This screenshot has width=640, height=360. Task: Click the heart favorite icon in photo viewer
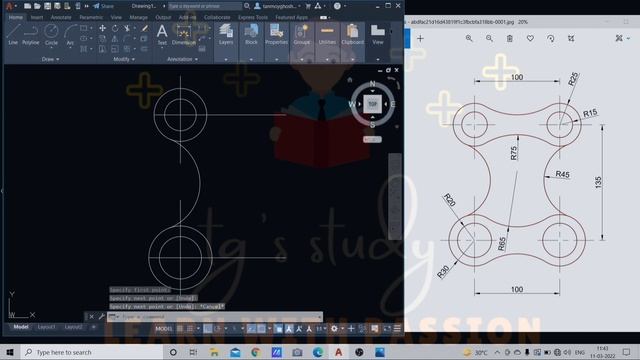tap(530, 38)
